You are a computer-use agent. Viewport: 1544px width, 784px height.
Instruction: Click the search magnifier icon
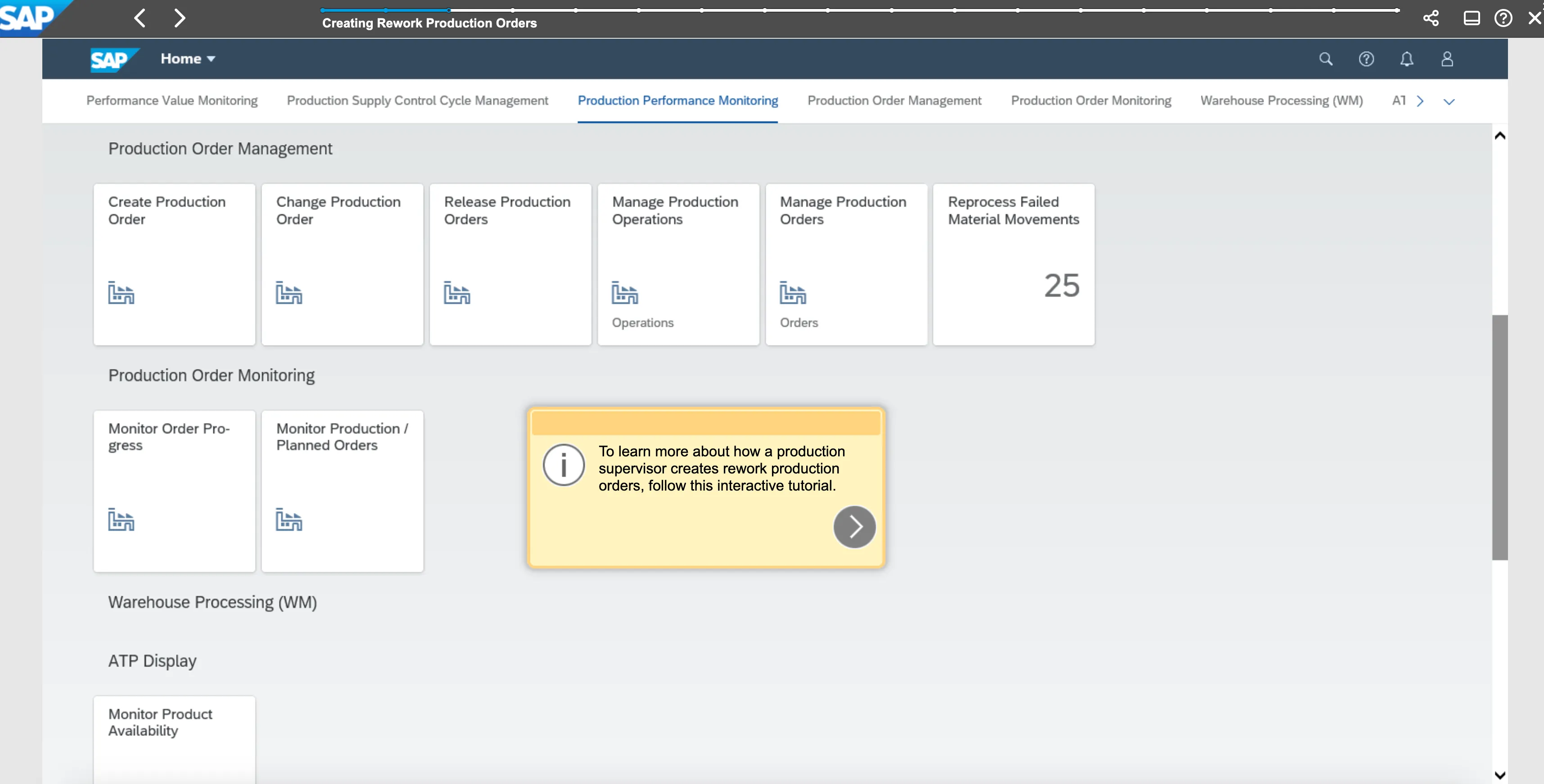pos(1325,59)
